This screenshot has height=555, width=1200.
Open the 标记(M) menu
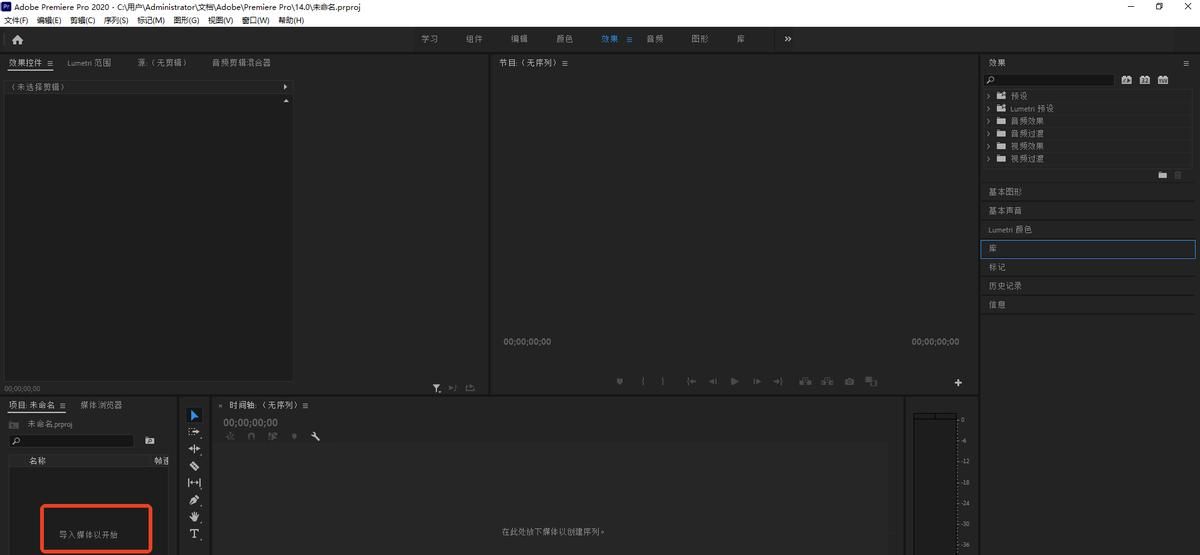coord(151,20)
